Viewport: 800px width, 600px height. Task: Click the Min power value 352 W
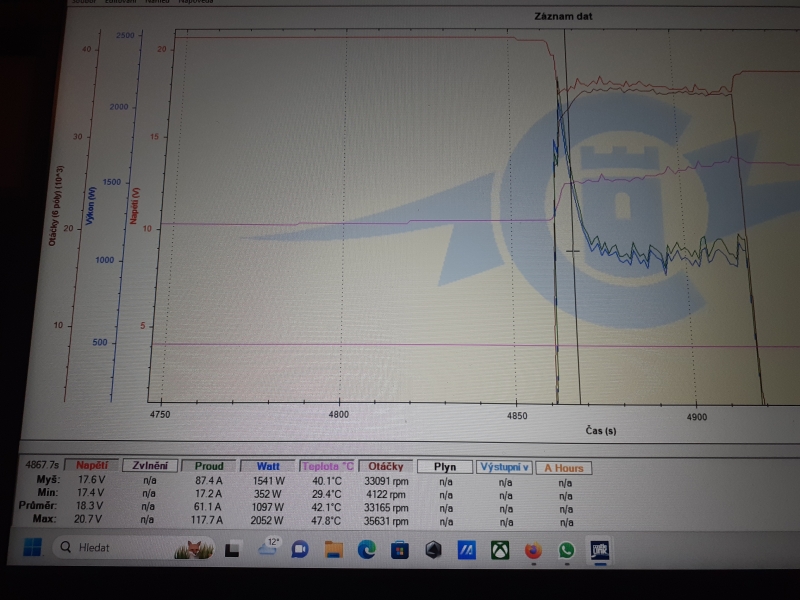(x=269, y=494)
